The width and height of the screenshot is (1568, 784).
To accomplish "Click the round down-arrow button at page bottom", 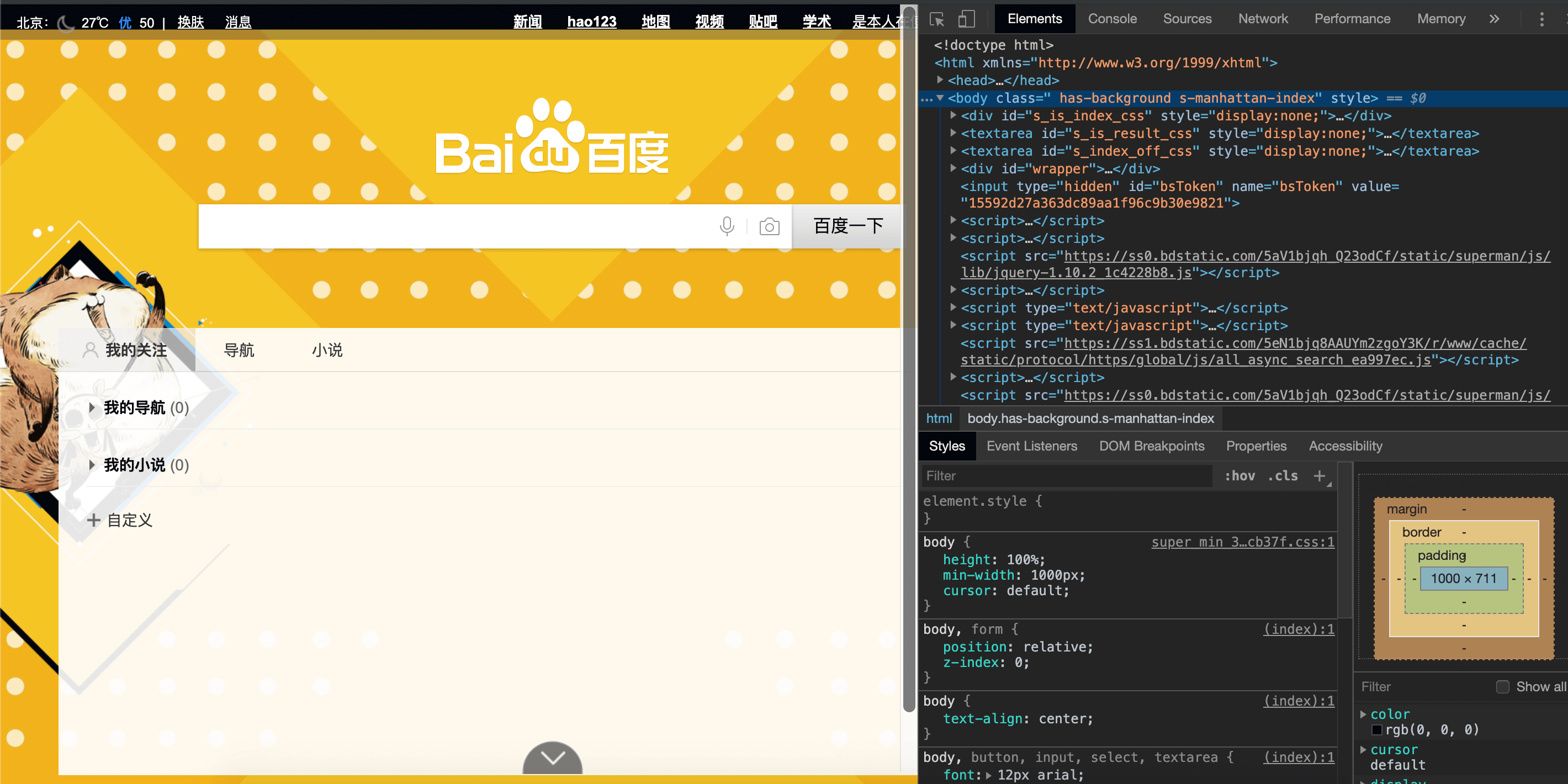I will click(553, 759).
